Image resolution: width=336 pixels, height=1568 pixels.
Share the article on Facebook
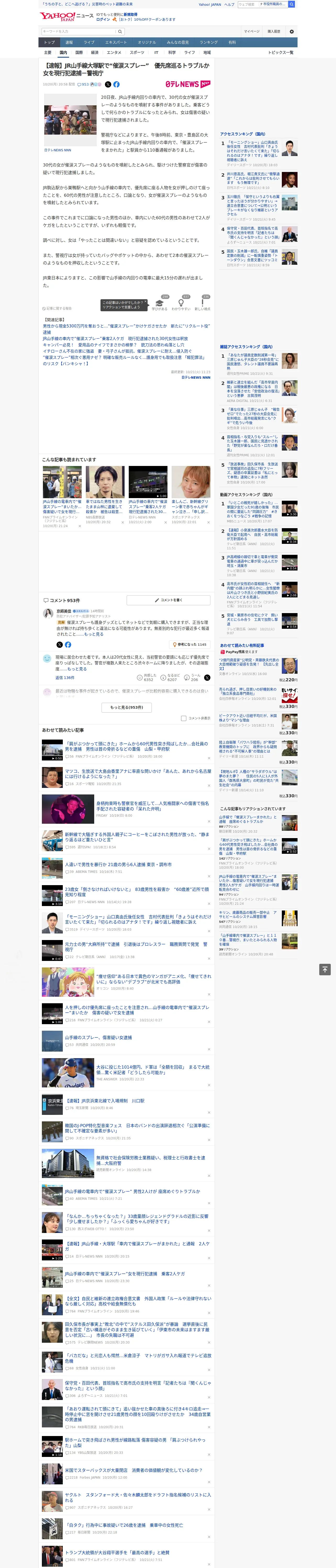click(116, 85)
